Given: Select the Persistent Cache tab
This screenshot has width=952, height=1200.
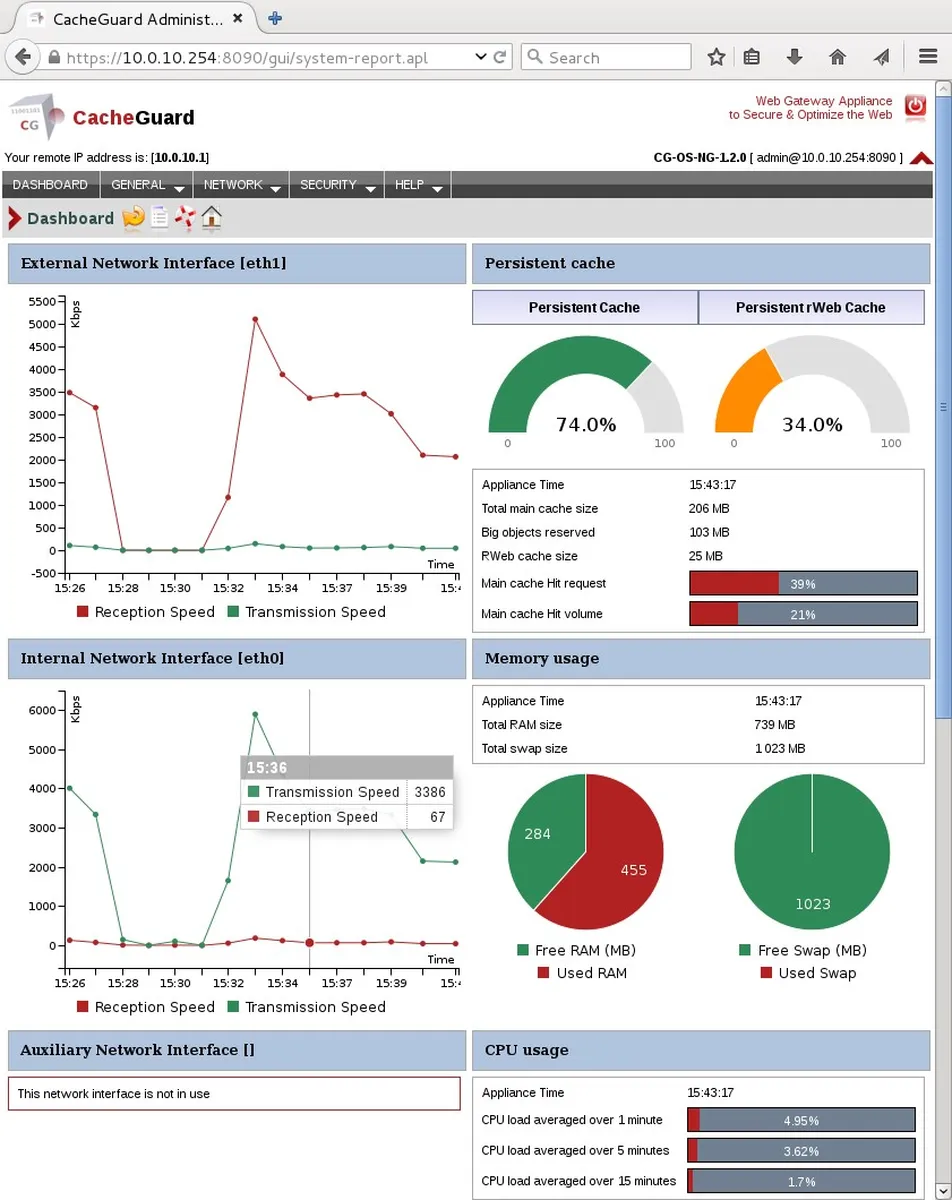Looking at the screenshot, I should point(584,307).
